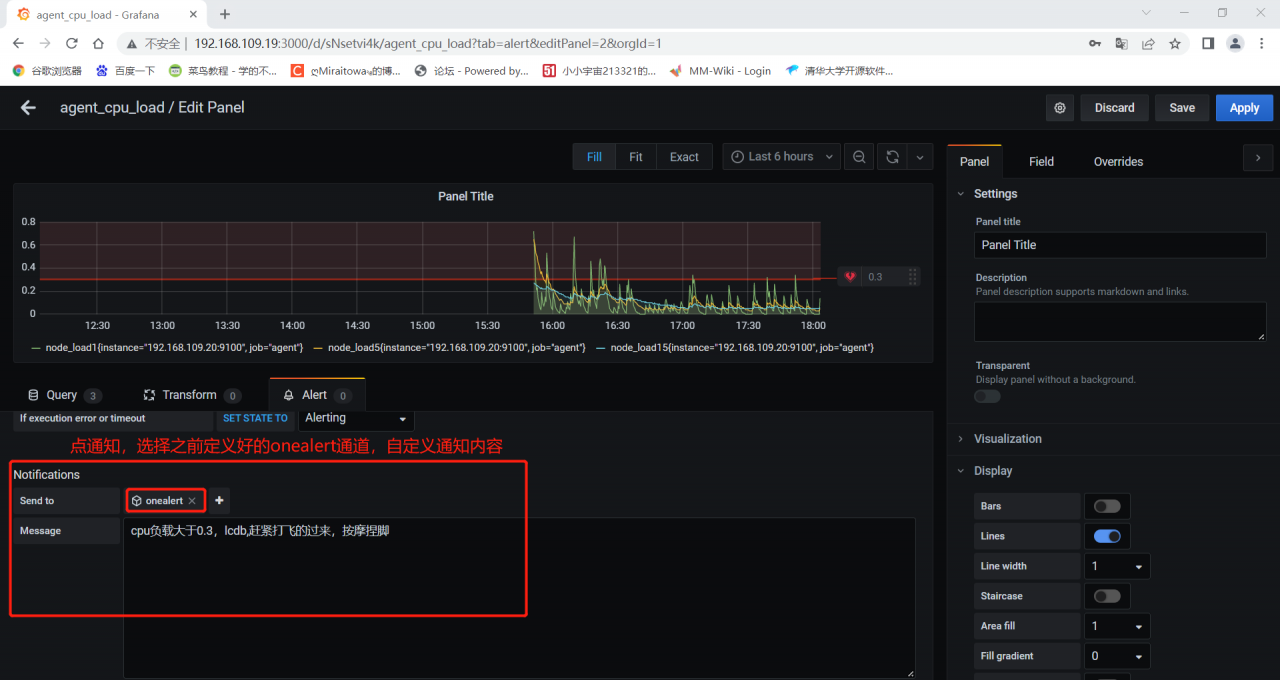Viewport: 1280px width, 680px height.
Task: Open 百度一下 bookmark
Action: pos(125,71)
